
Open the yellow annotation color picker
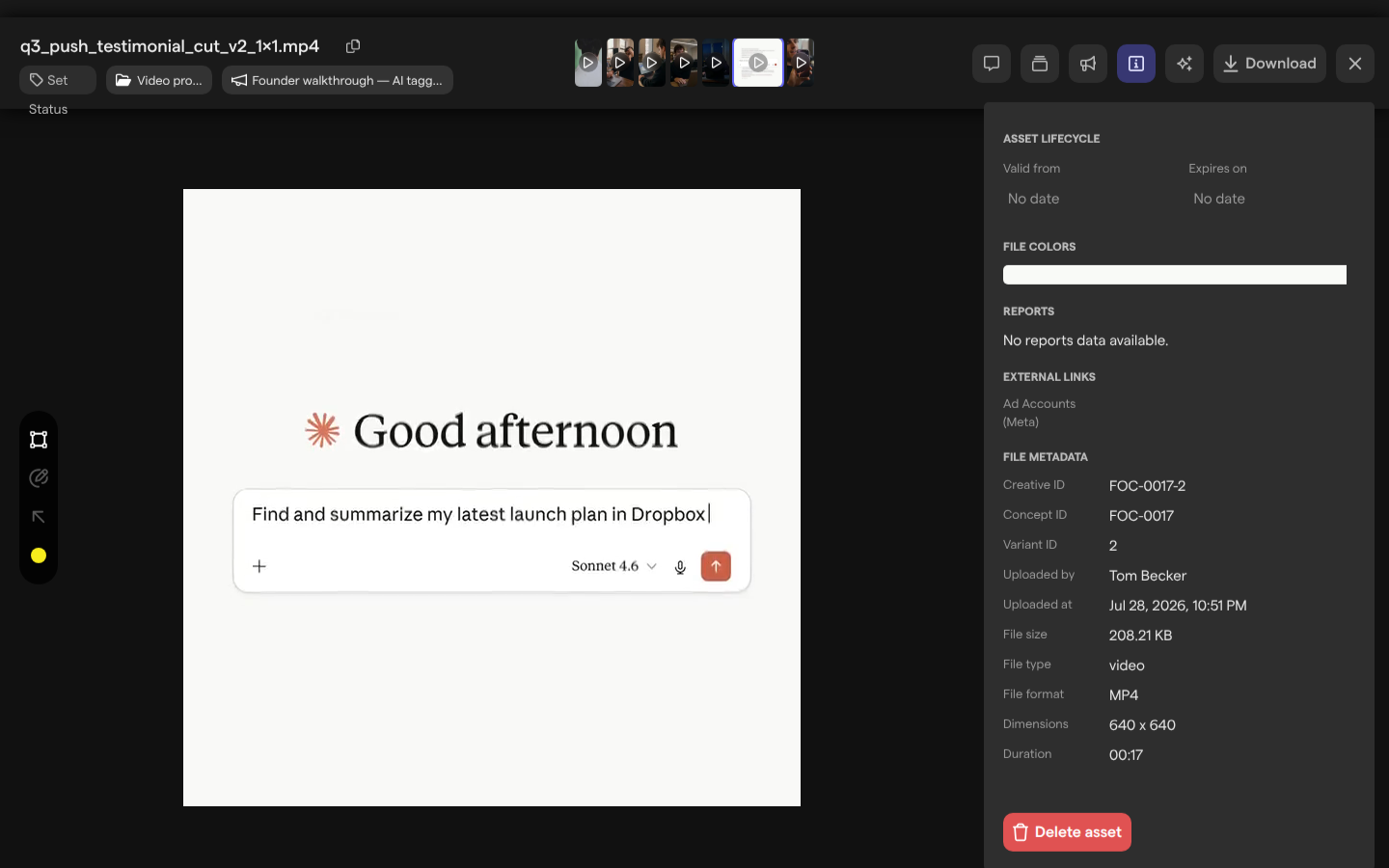[39, 556]
